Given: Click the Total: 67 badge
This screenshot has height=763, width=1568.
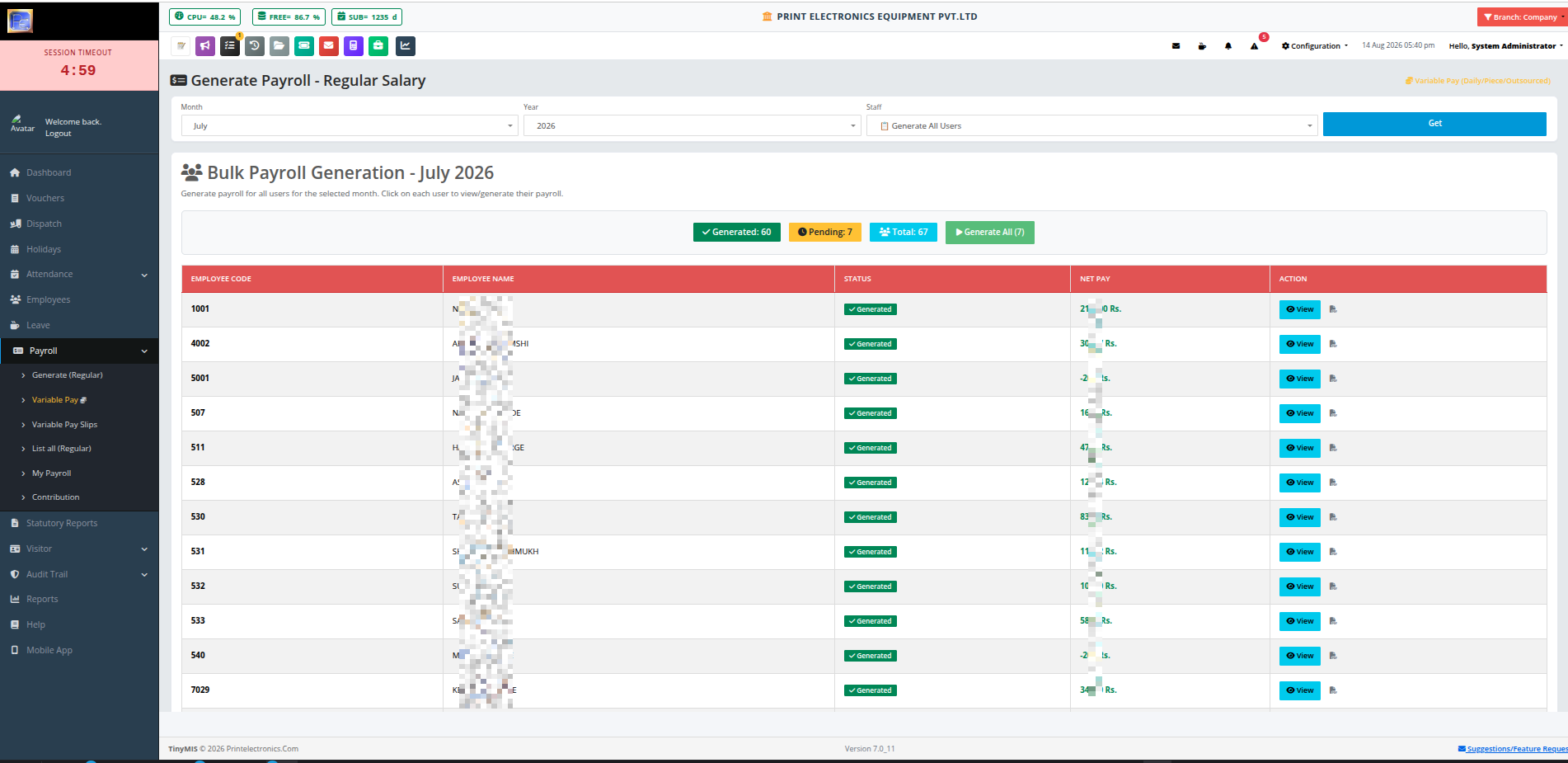Looking at the screenshot, I should tap(904, 233).
